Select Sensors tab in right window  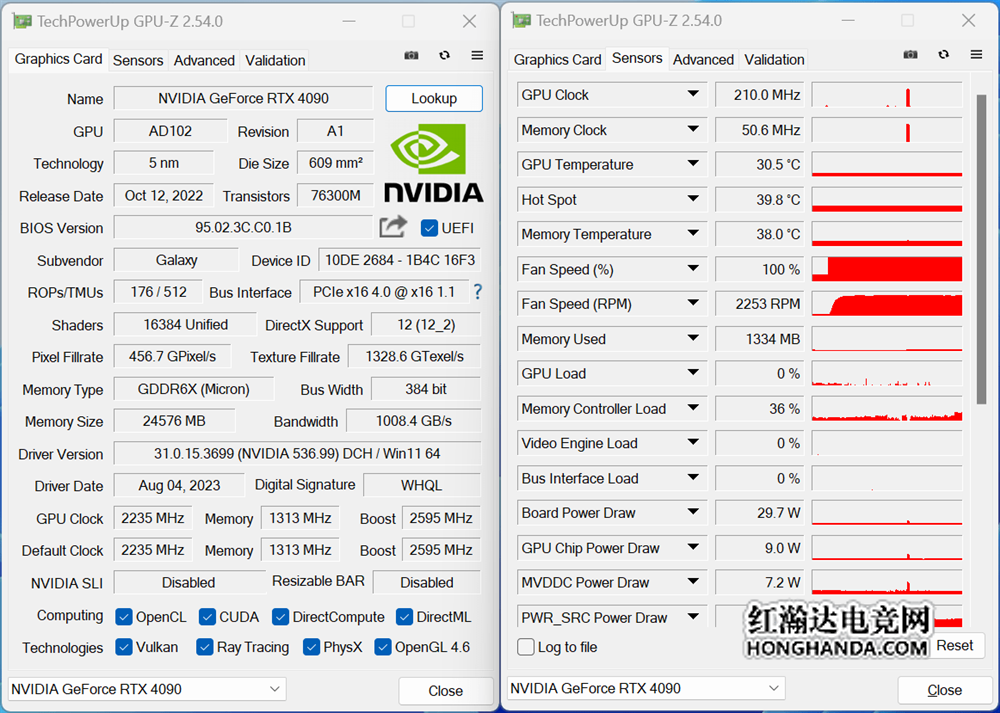coord(637,58)
